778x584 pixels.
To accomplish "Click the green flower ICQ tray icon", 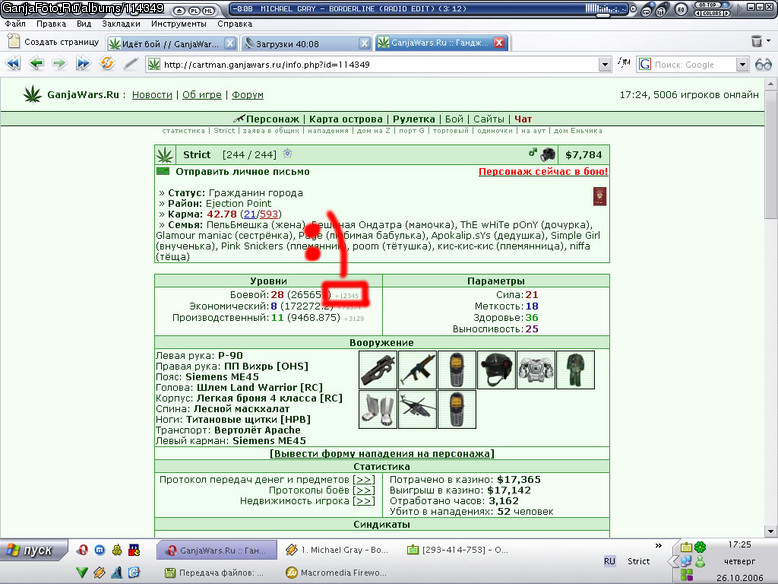I will click(x=700, y=547).
